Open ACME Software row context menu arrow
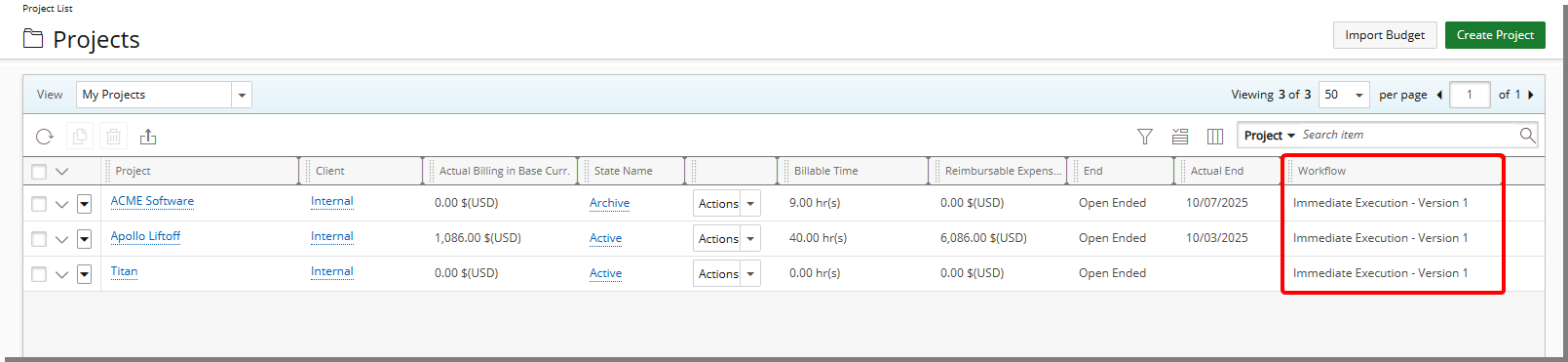This screenshot has height=362, width=1568. pyautogui.click(x=84, y=204)
